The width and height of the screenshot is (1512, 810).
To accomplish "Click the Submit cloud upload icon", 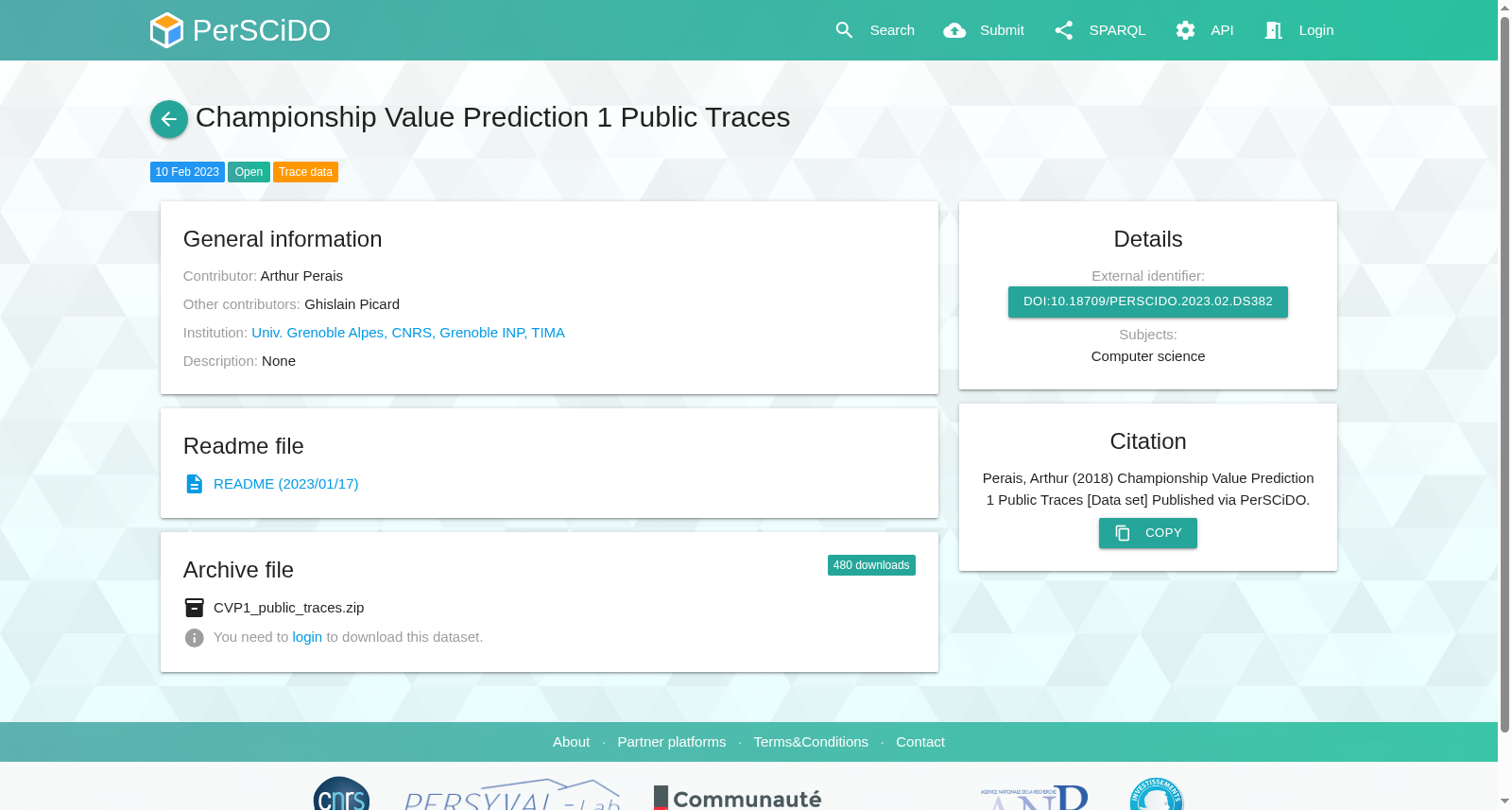I will 954,30.
